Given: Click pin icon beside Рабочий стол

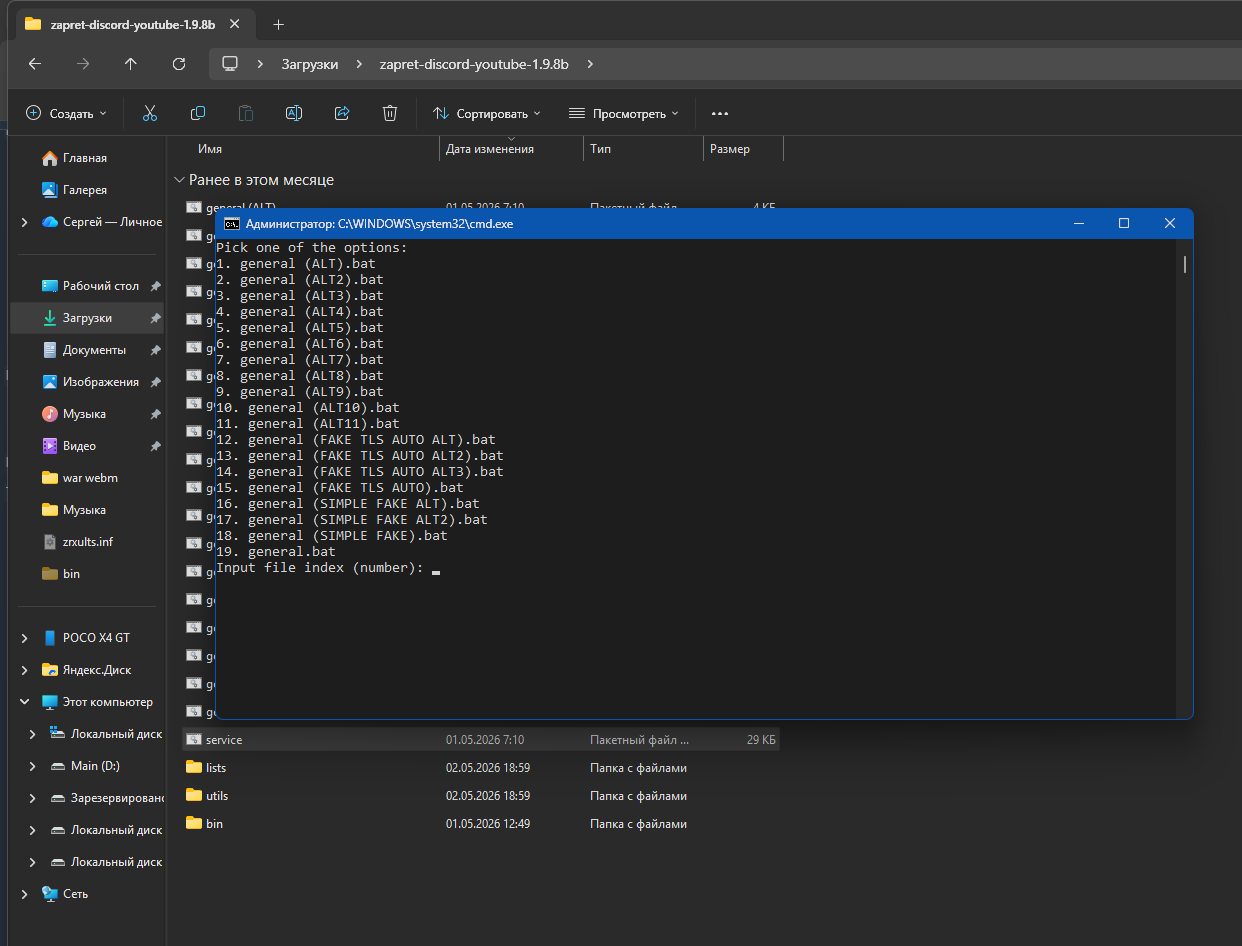Looking at the screenshot, I should (x=155, y=286).
